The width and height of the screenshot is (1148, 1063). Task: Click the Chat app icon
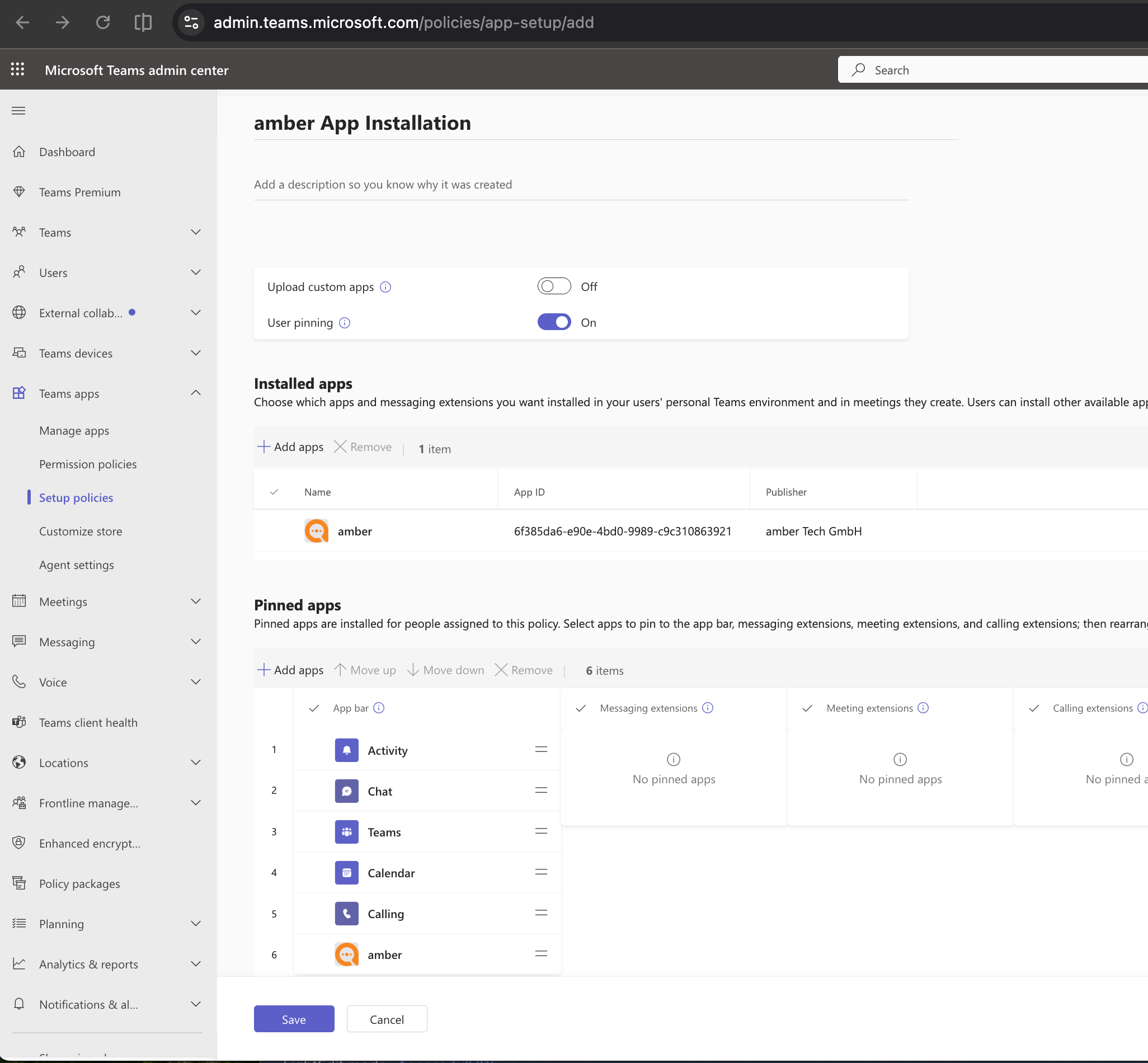(347, 791)
